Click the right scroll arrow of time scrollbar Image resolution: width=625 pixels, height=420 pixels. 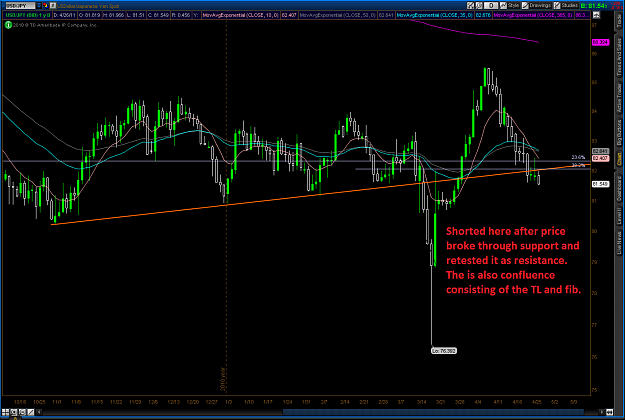coord(602,412)
